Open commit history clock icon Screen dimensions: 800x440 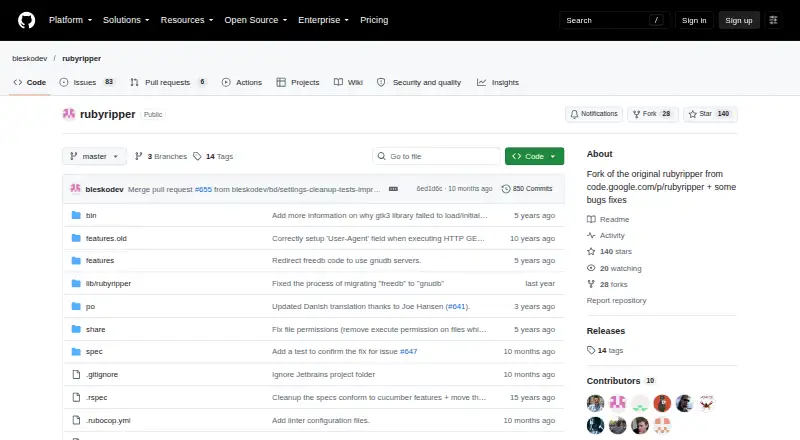pos(506,189)
